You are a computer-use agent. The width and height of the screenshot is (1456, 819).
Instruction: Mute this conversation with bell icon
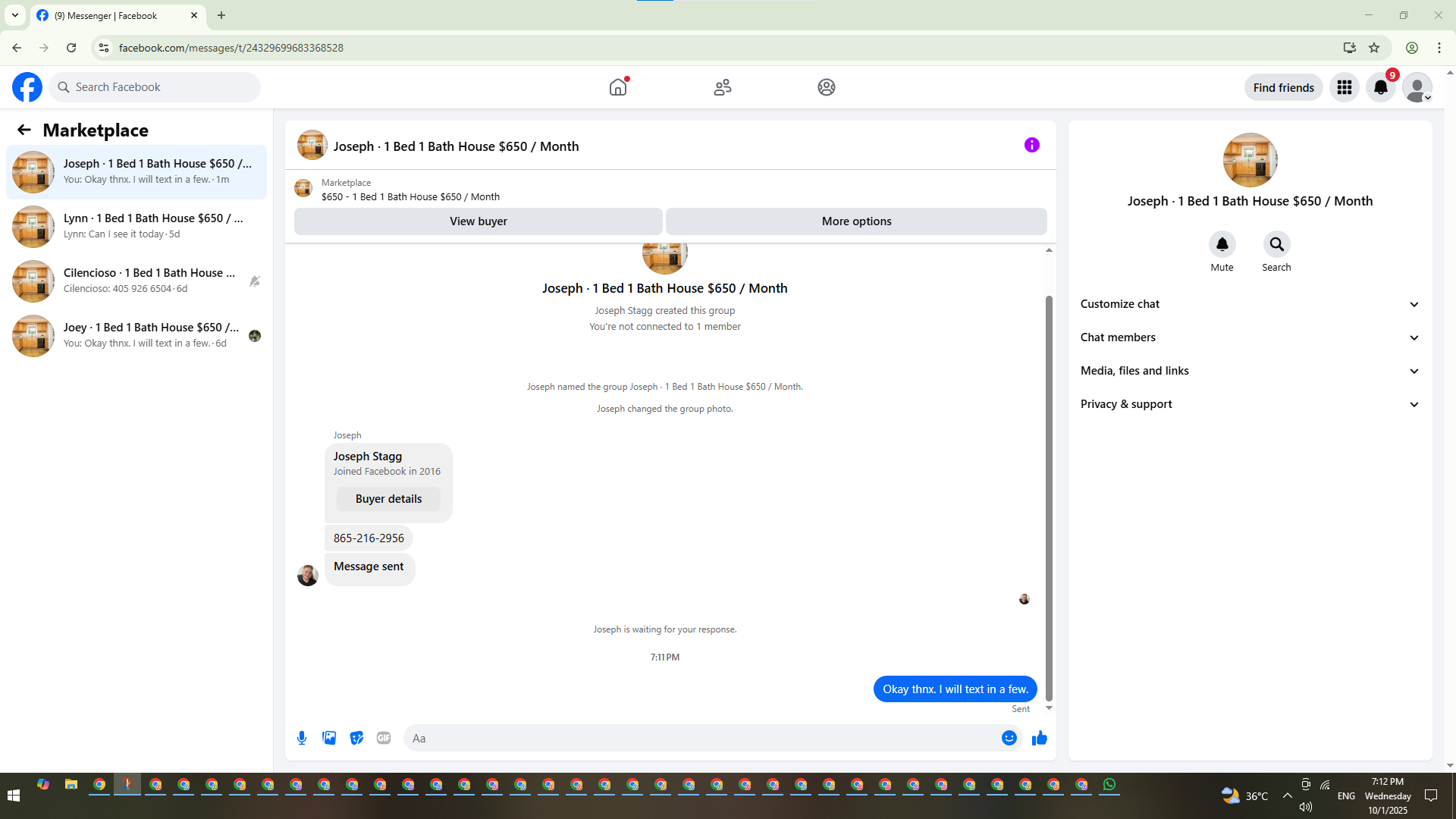pyautogui.click(x=1222, y=244)
